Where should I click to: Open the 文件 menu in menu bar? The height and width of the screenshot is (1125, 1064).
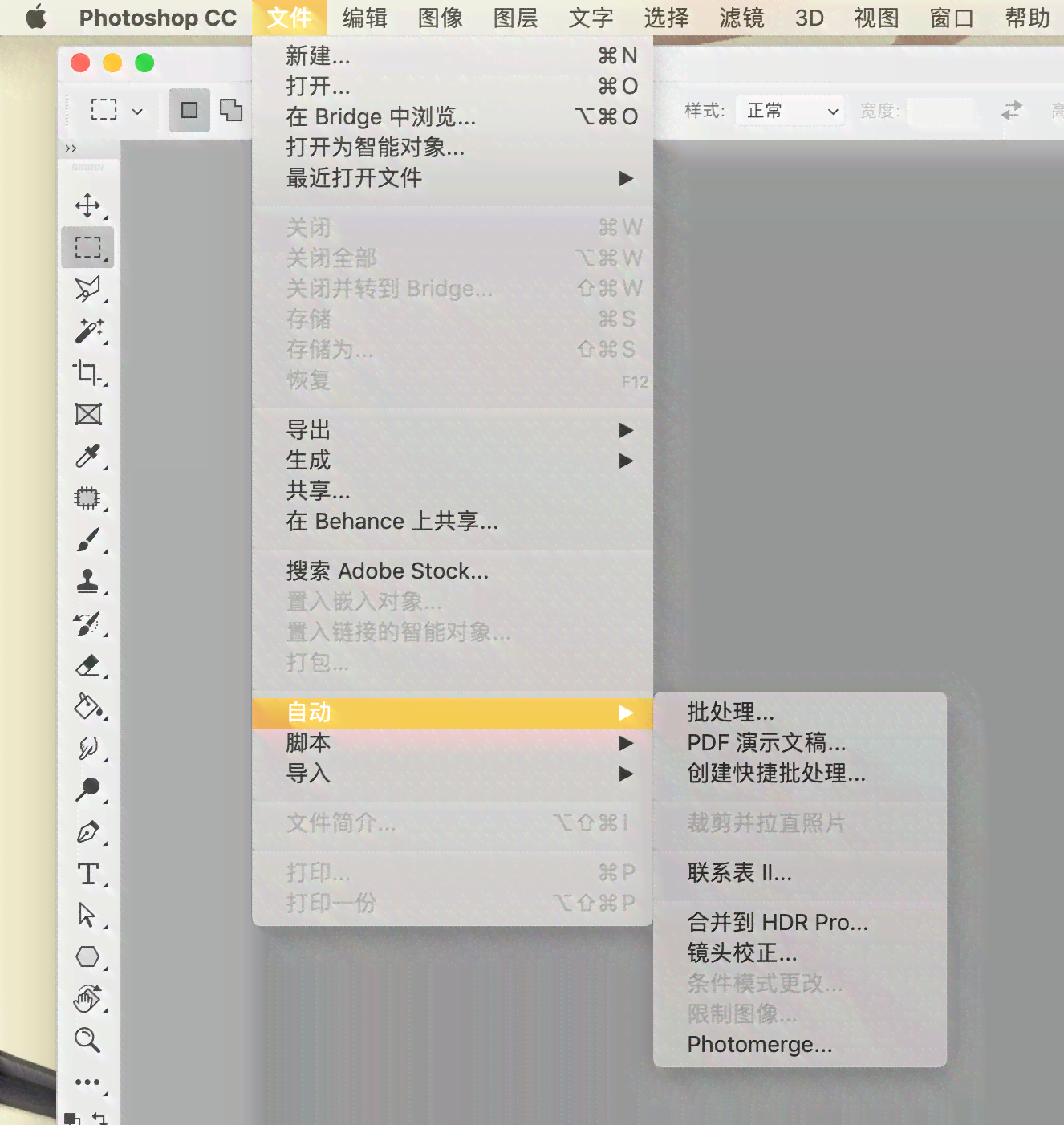(x=290, y=18)
